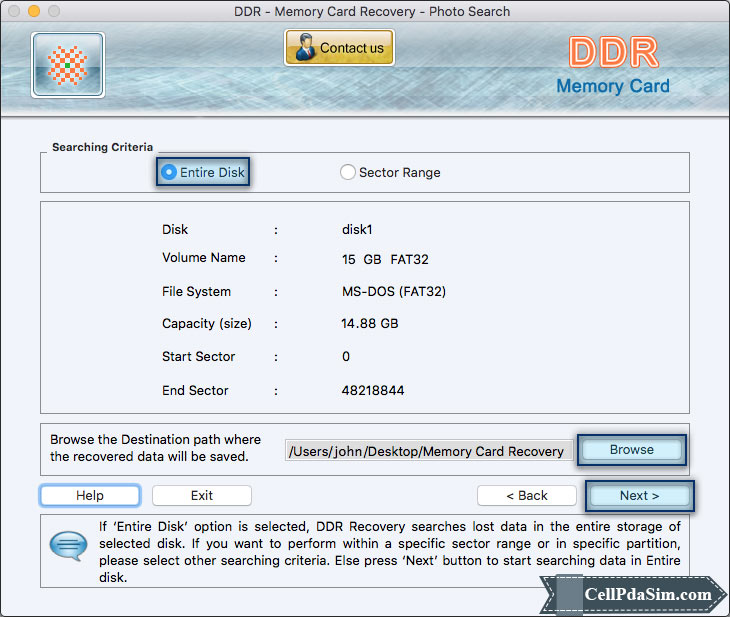Viewport: 730px width, 617px height.
Task: Go back with the < Back button
Action: pyautogui.click(x=527, y=495)
